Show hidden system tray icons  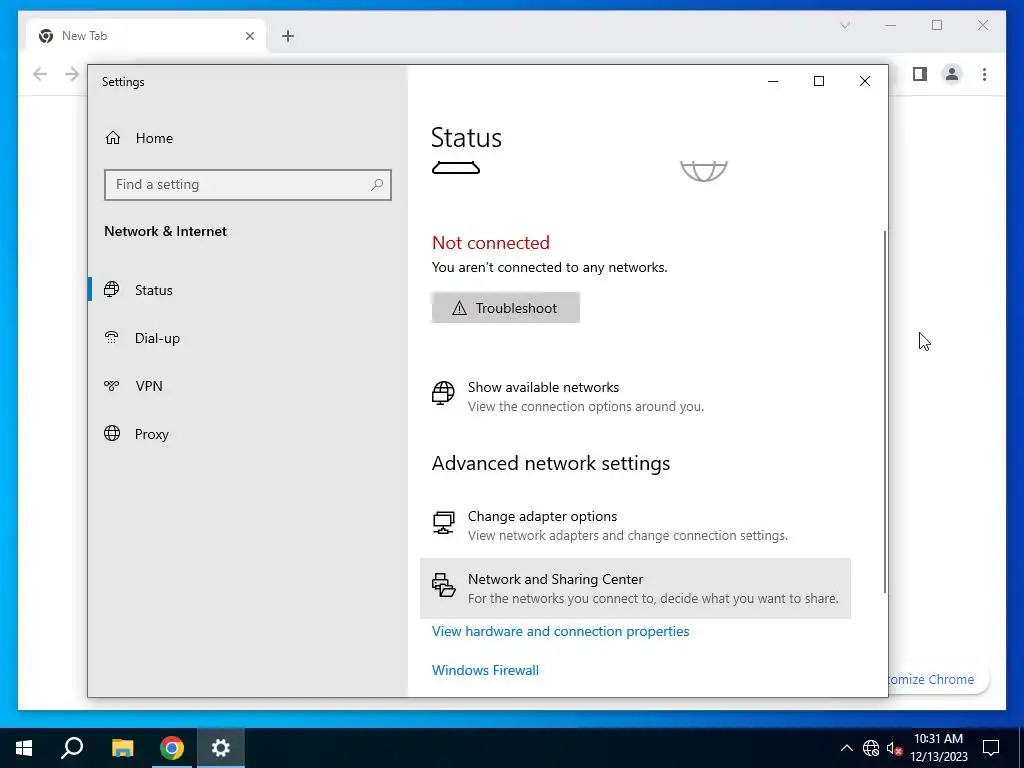coord(846,748)
